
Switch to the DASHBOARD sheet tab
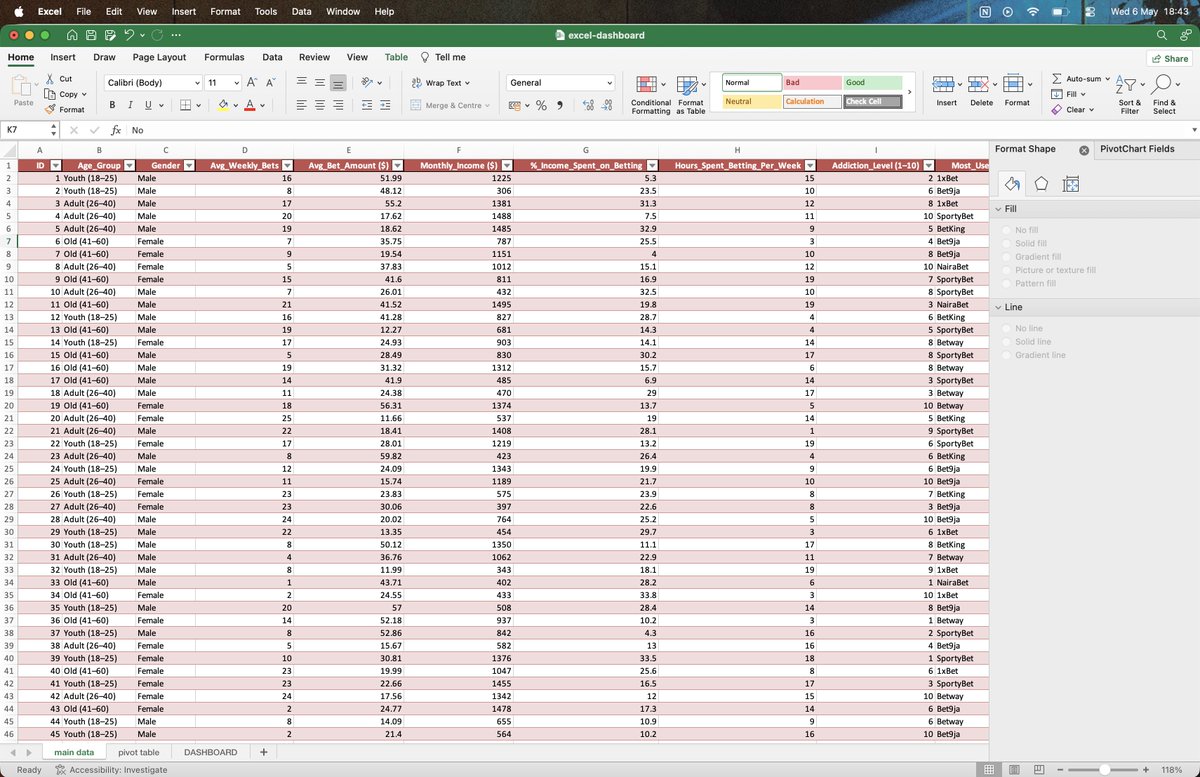(211, 752)
